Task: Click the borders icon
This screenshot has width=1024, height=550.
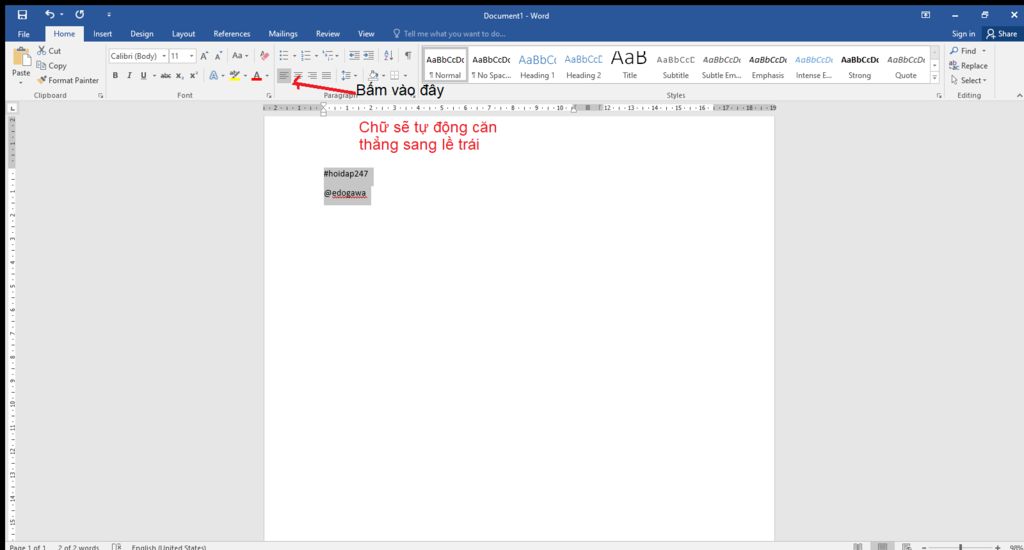Action: pos(394,76)
